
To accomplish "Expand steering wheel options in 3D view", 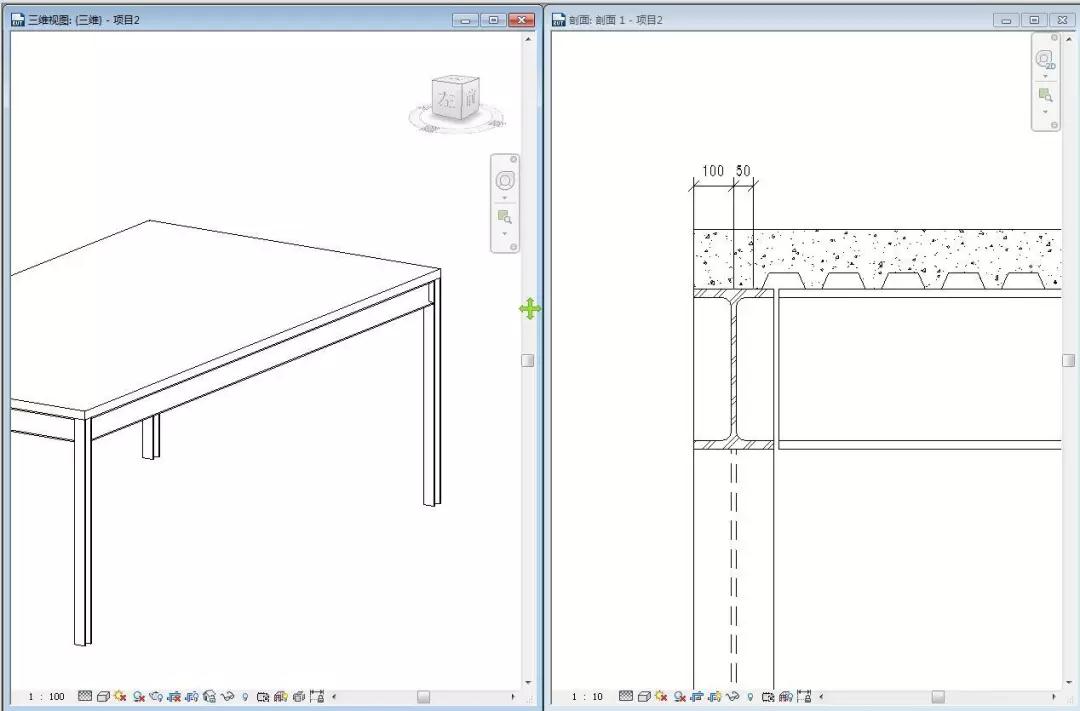I will (505, 198).
